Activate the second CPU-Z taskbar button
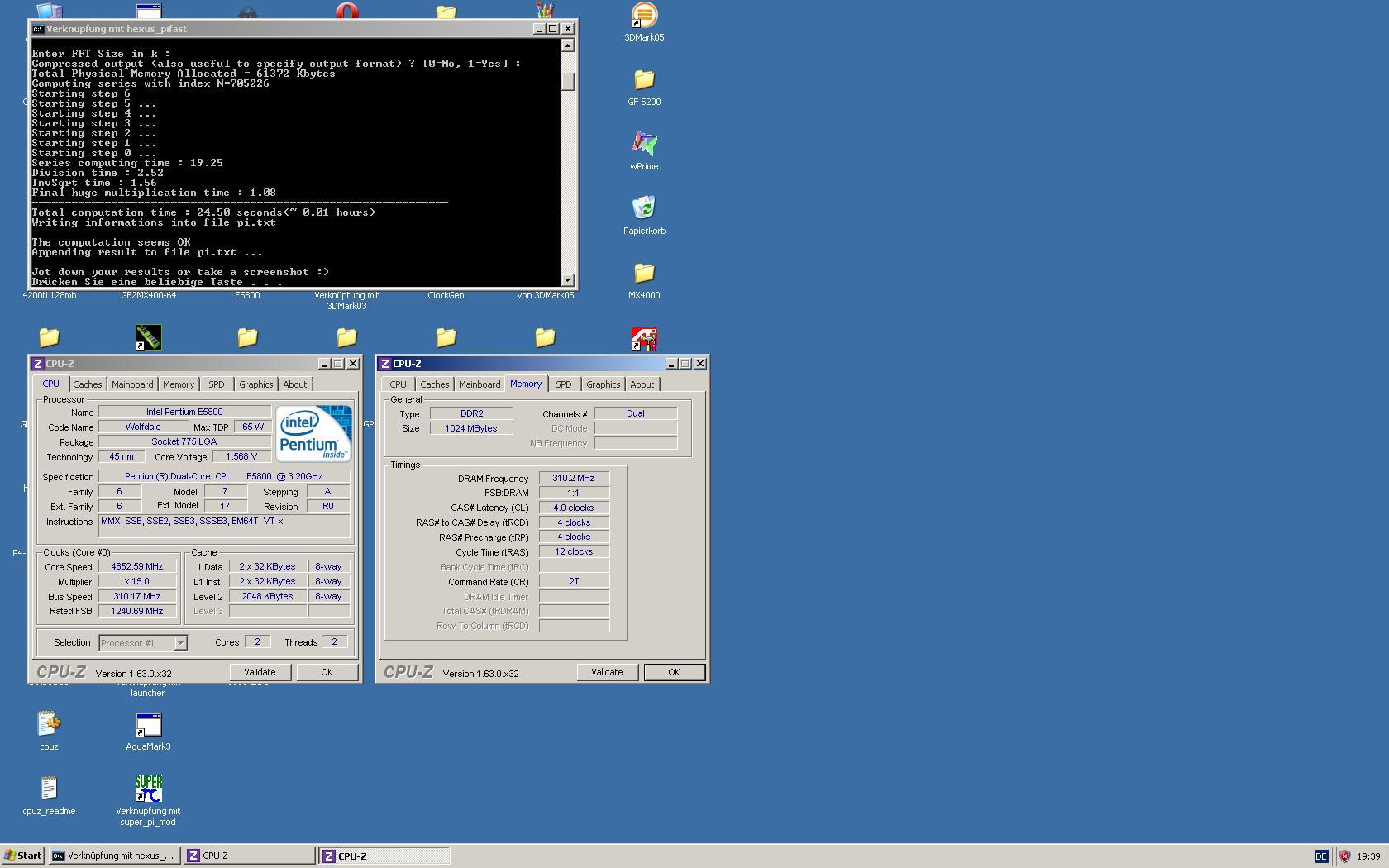Viewport: 1389px width, 868px height. 384,856
